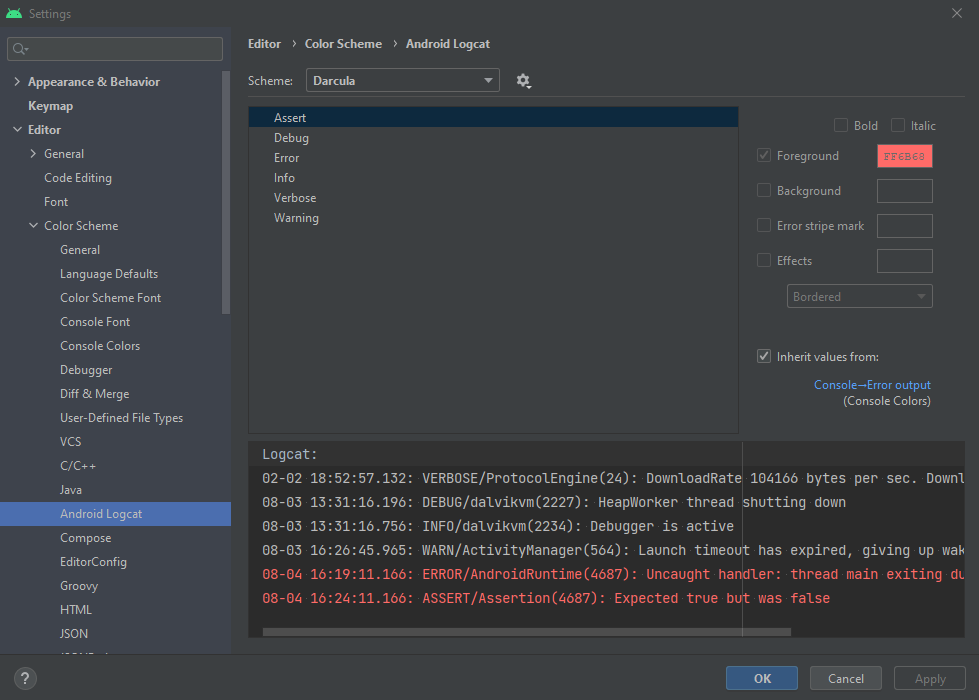Select Verbose in the attributes list
979x700 pixels.
click(295, 198)
